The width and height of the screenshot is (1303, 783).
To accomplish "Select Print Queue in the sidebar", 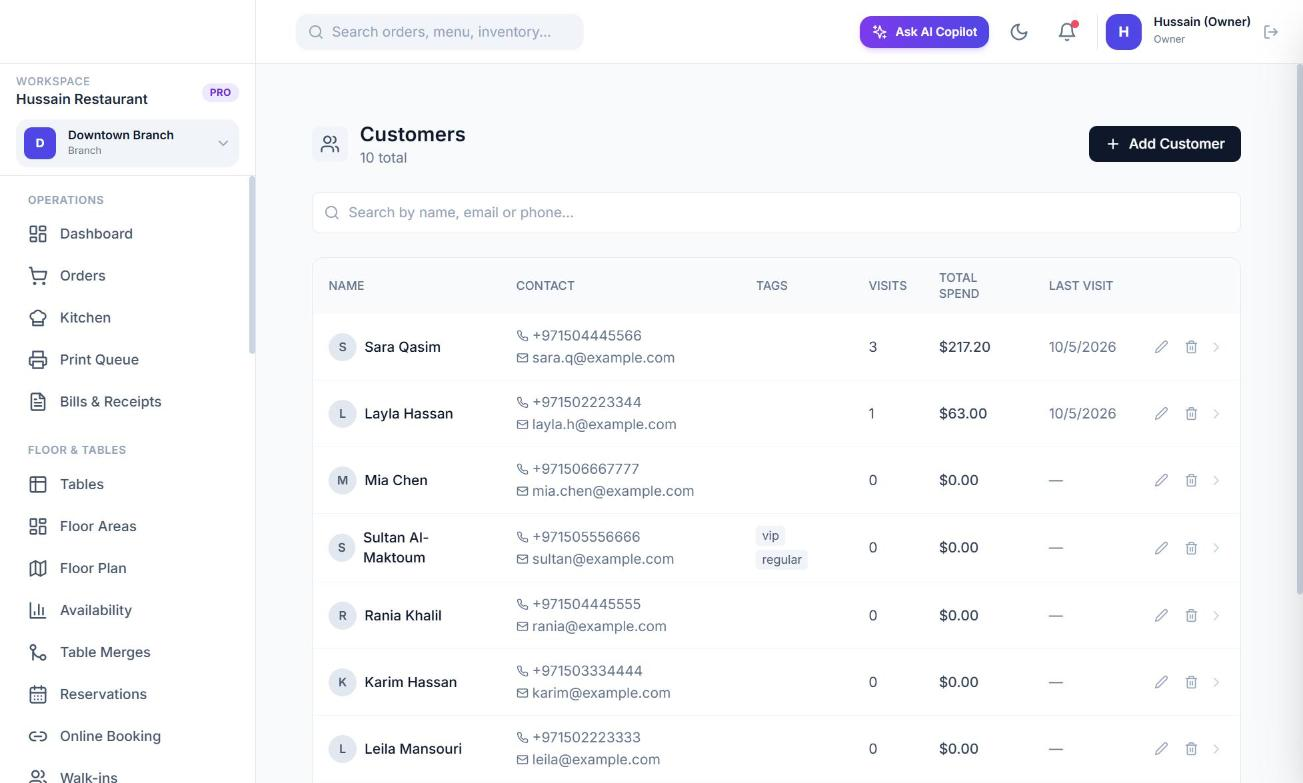I will point(127,360).
